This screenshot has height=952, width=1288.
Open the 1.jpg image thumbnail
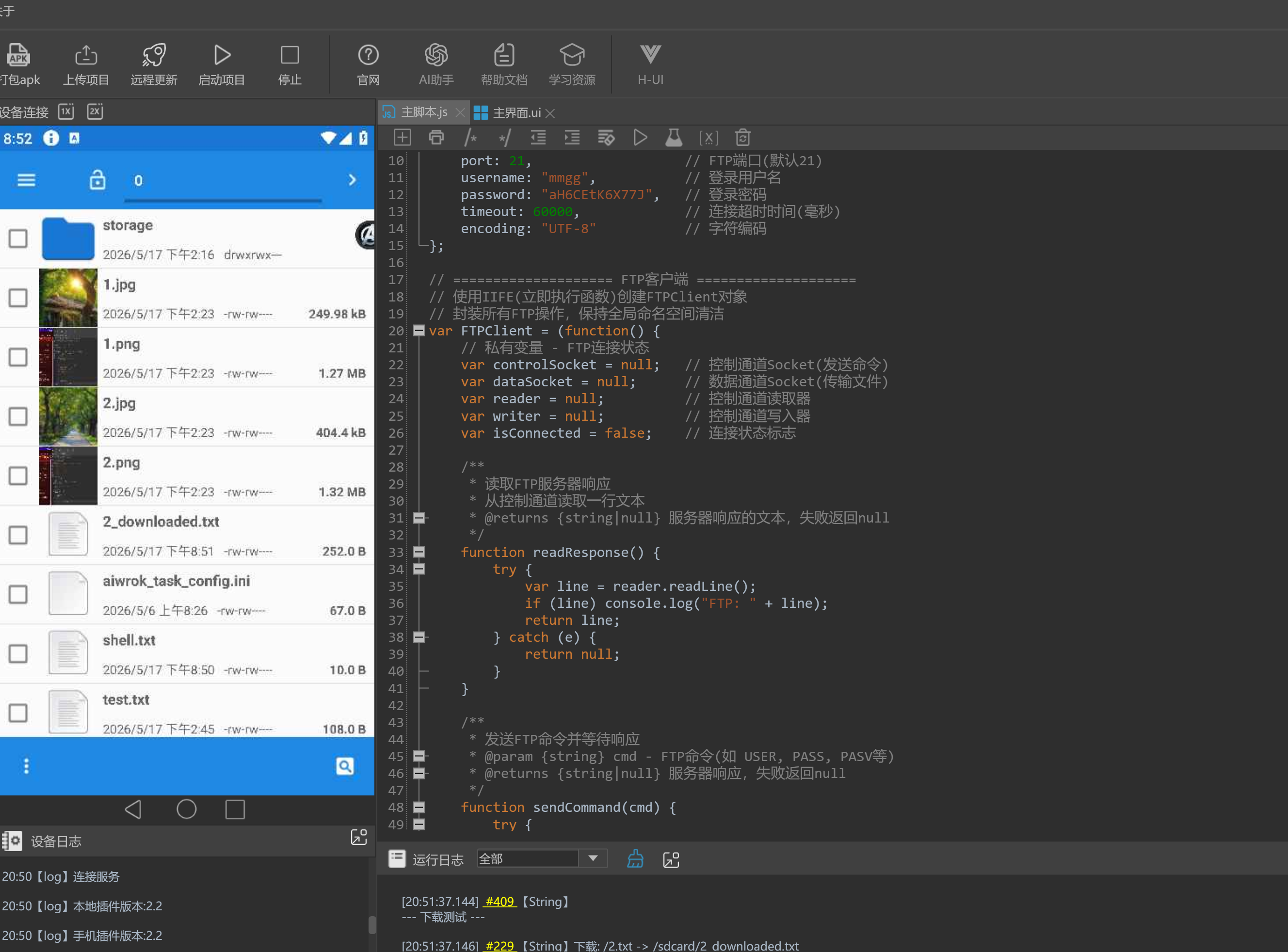point(68,298)
